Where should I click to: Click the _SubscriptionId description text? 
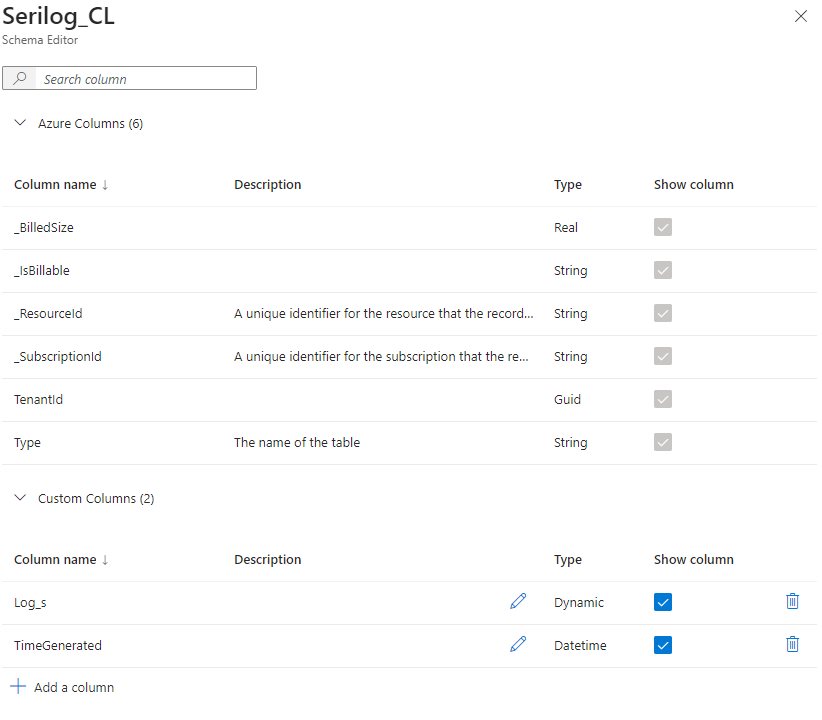[381, 357]
